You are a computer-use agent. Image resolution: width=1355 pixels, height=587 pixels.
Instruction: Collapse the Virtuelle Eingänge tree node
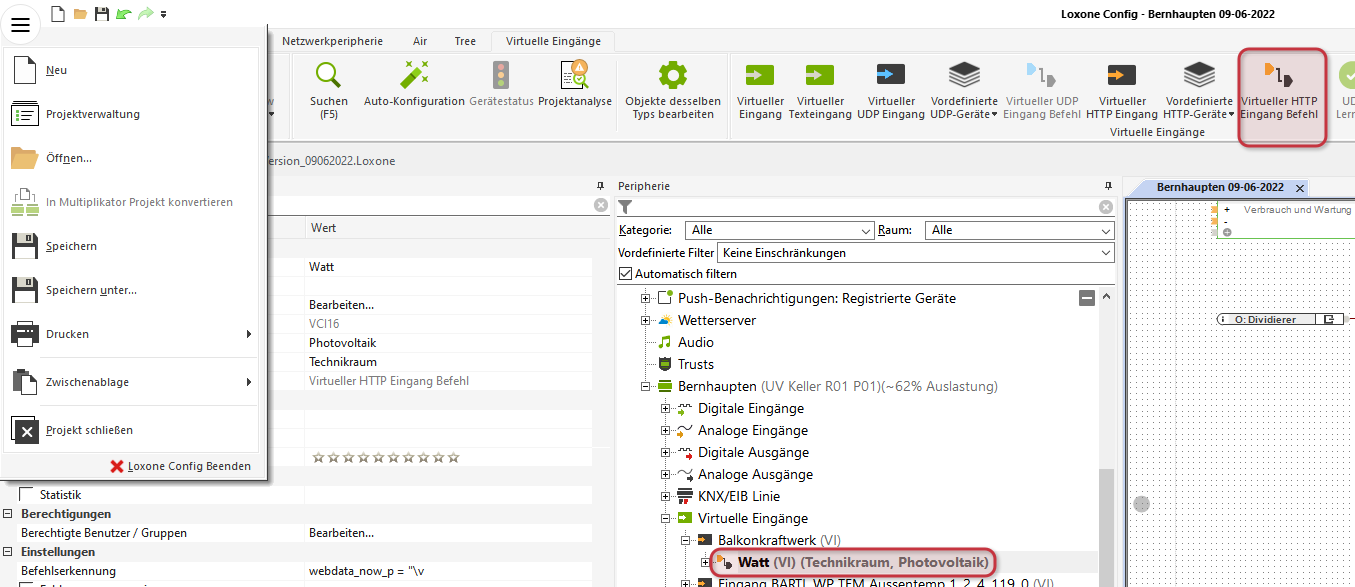(665, 519)
